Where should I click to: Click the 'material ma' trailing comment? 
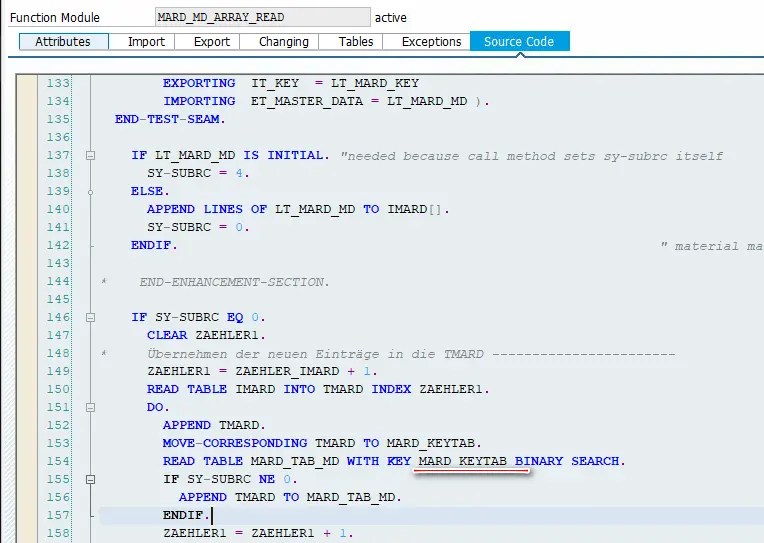(x=712, y=246)
